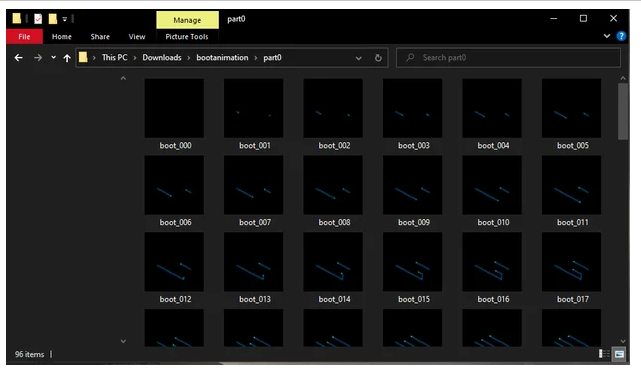
Task: Switch to the View ribbon tab
Action: pyautogui.click(x=137, y=36)
